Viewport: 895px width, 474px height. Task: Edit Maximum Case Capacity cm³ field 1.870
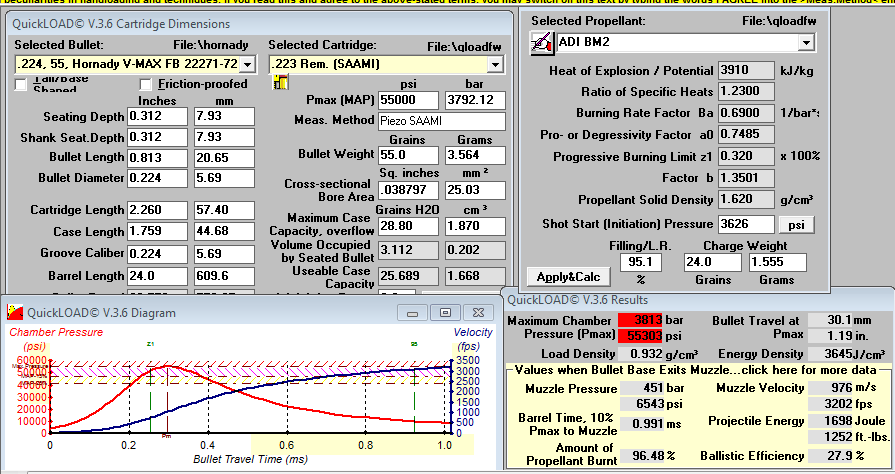[x=475, y=226]
